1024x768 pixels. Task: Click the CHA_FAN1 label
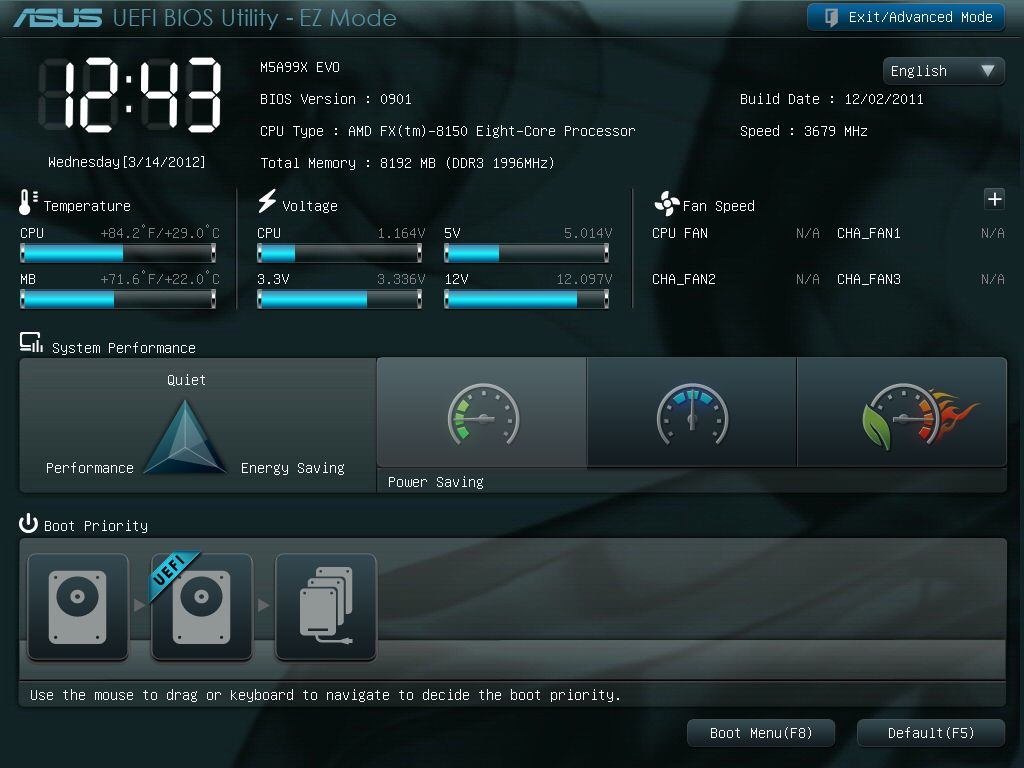click(869, 233)
